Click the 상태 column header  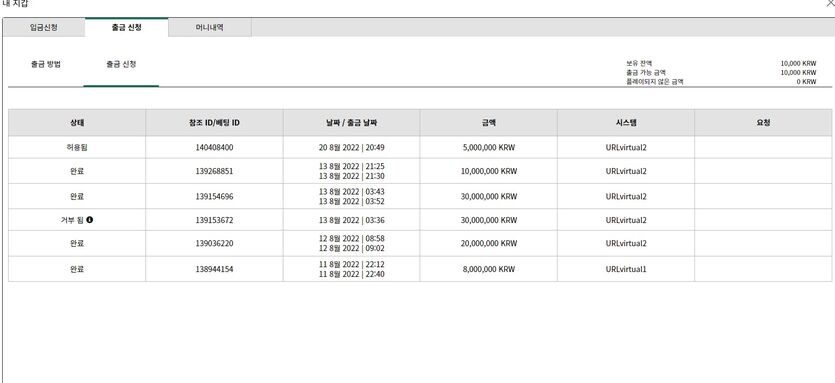[77, 123]
